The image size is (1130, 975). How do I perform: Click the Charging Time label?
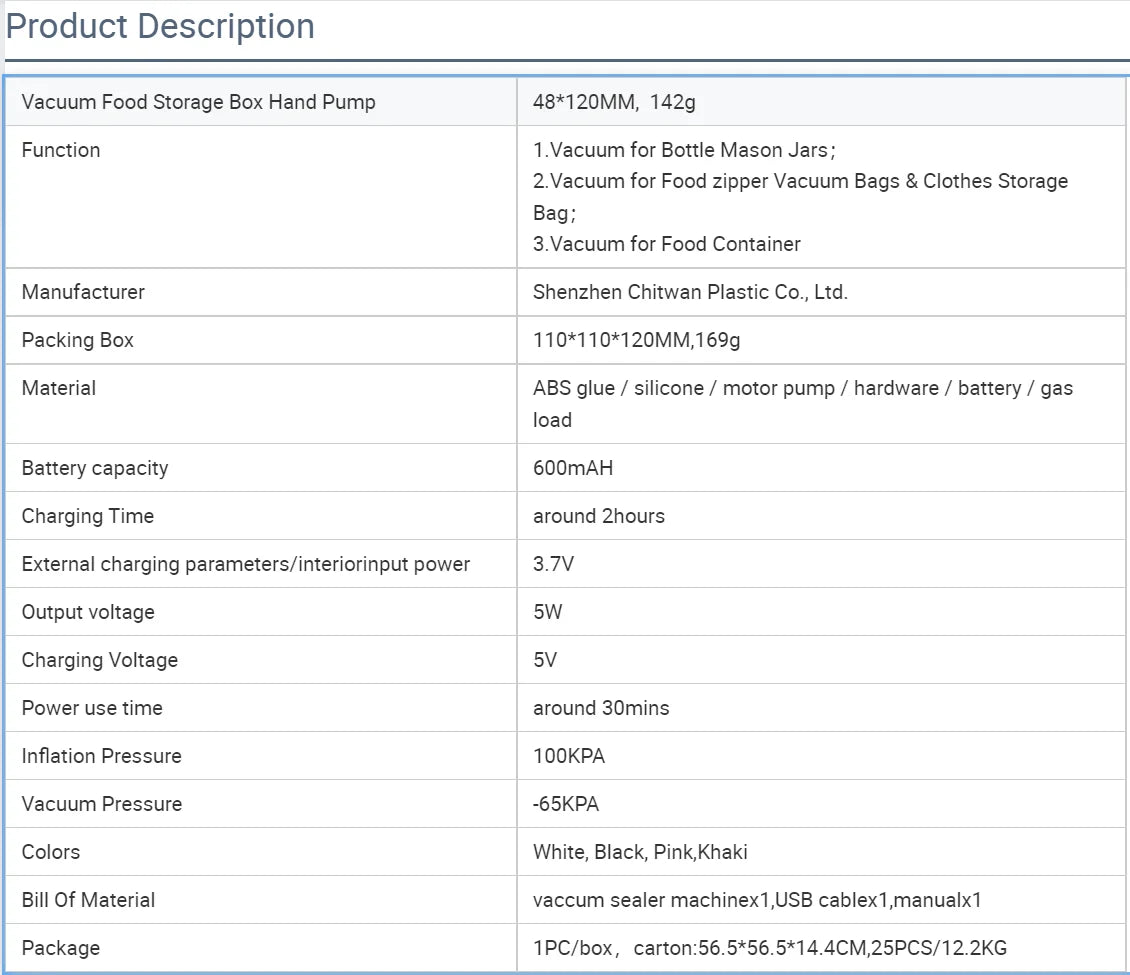(88, 516)
